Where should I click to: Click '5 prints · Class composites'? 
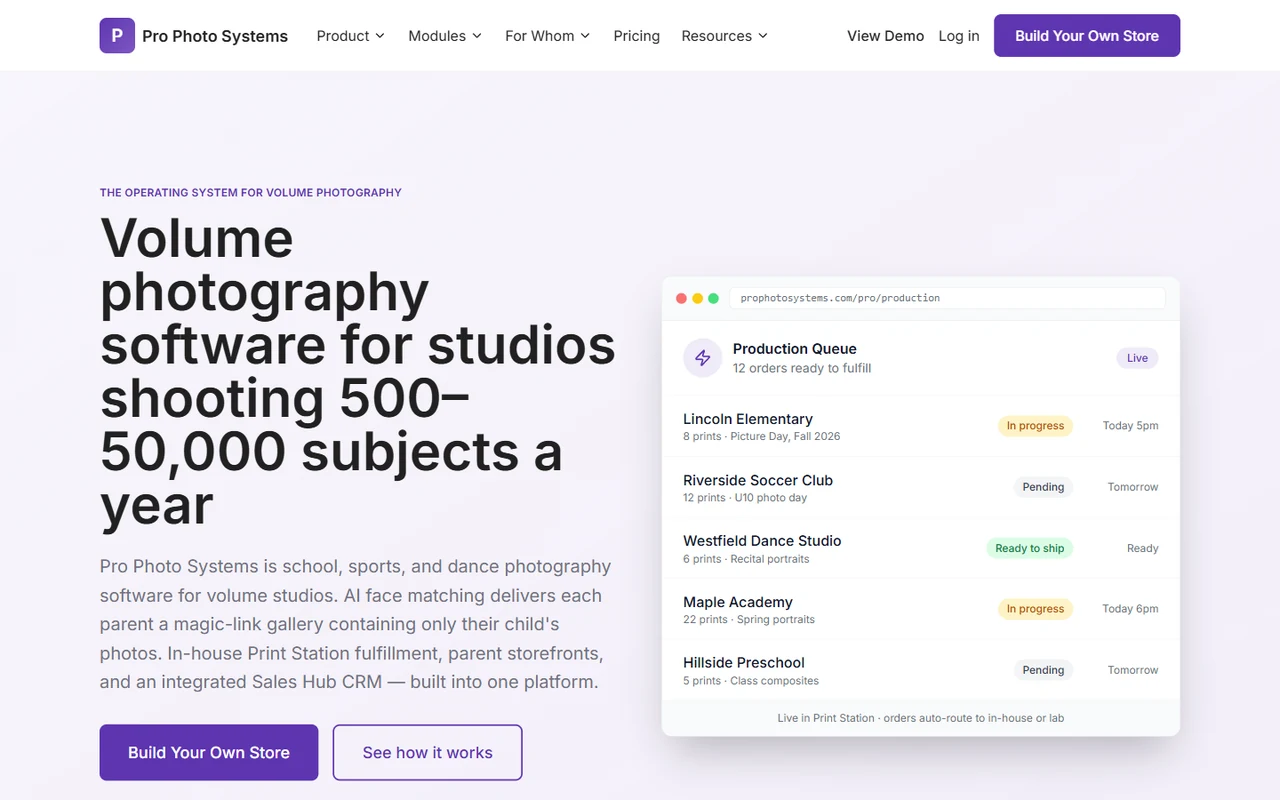pos(751,681)
